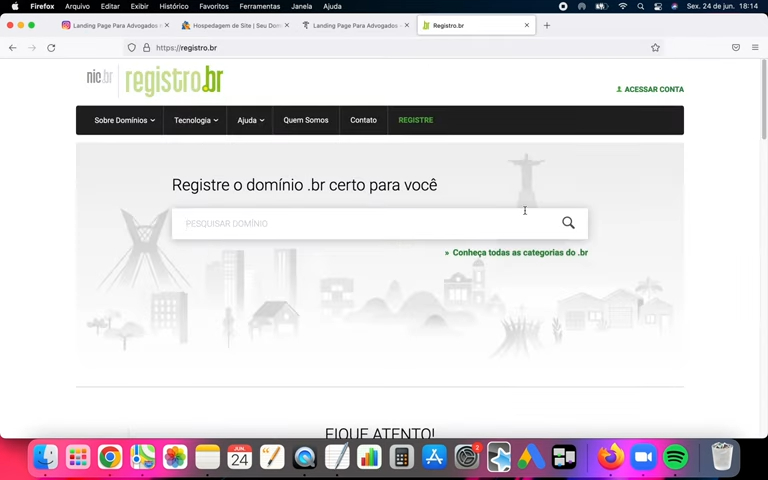
Task: Click the date and time in menu bar
Action: click(x=722, y=6)
